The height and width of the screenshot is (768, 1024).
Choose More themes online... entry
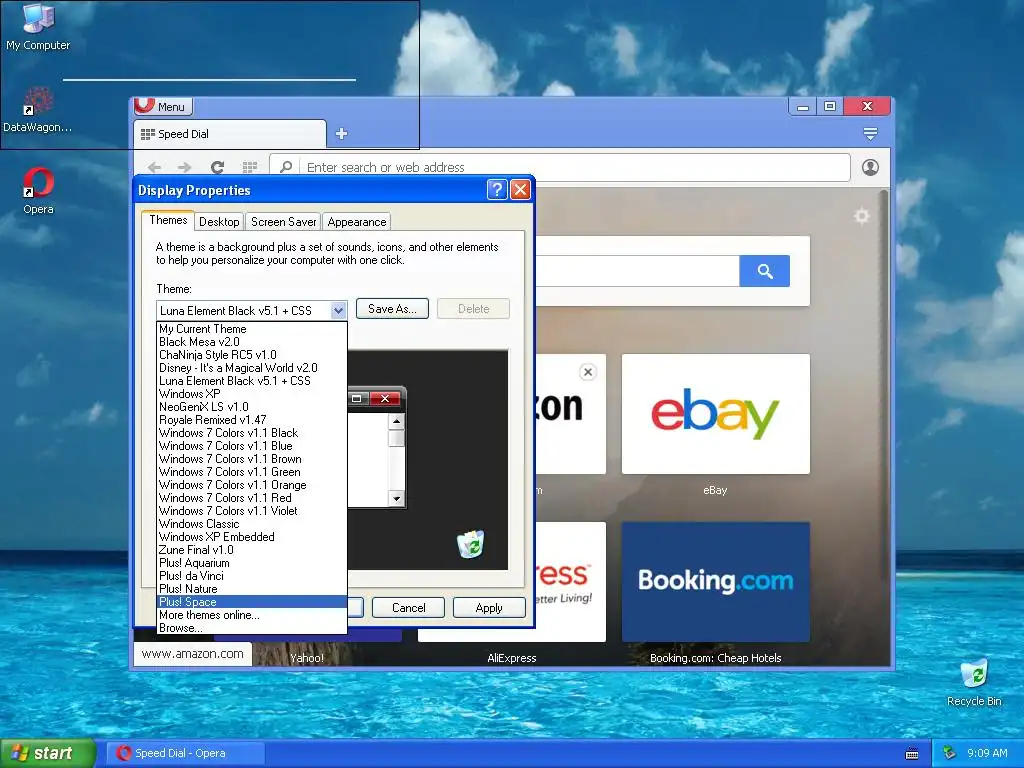tap(252, 615)
